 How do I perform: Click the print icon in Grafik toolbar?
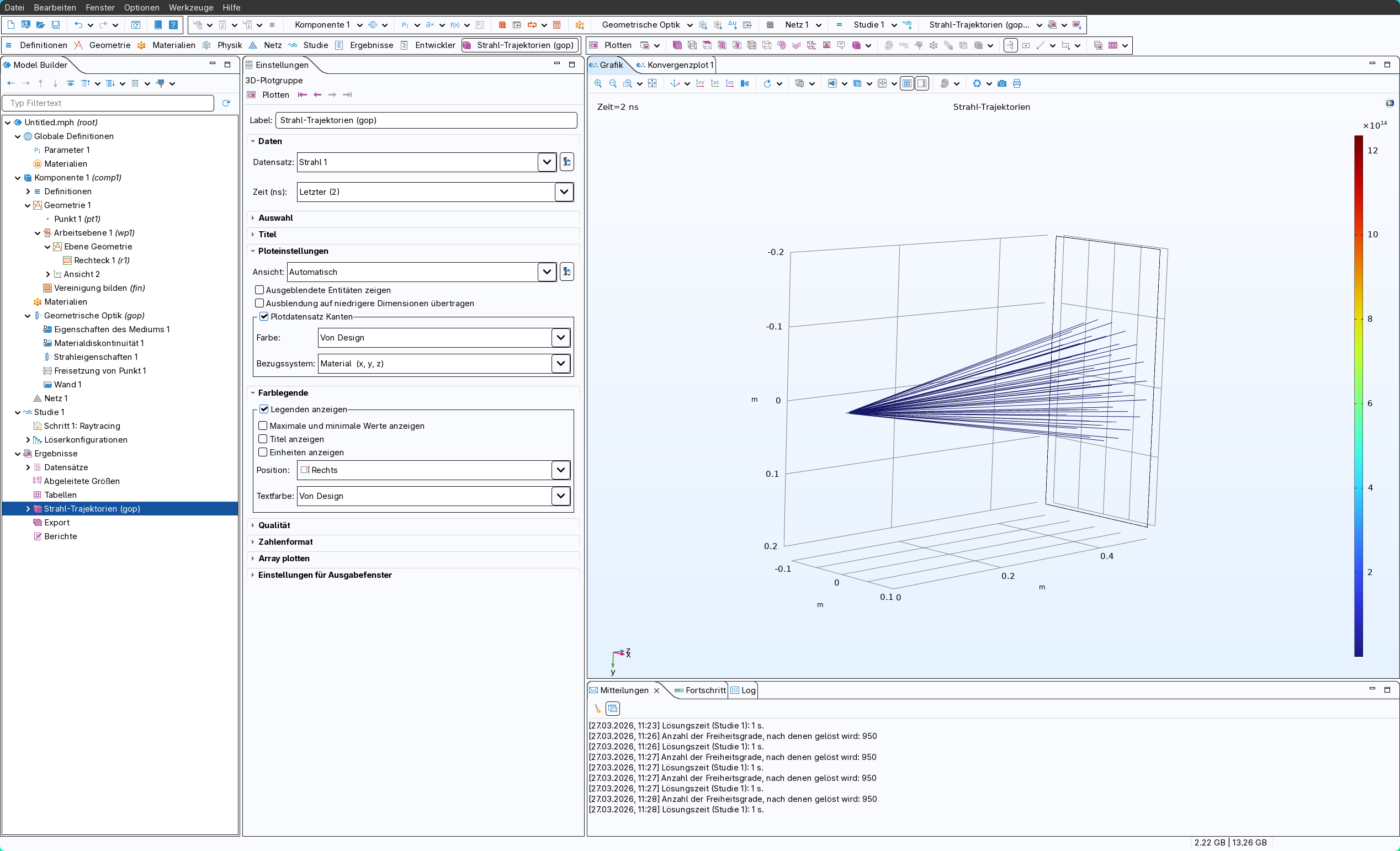(x=1016, y=83)
